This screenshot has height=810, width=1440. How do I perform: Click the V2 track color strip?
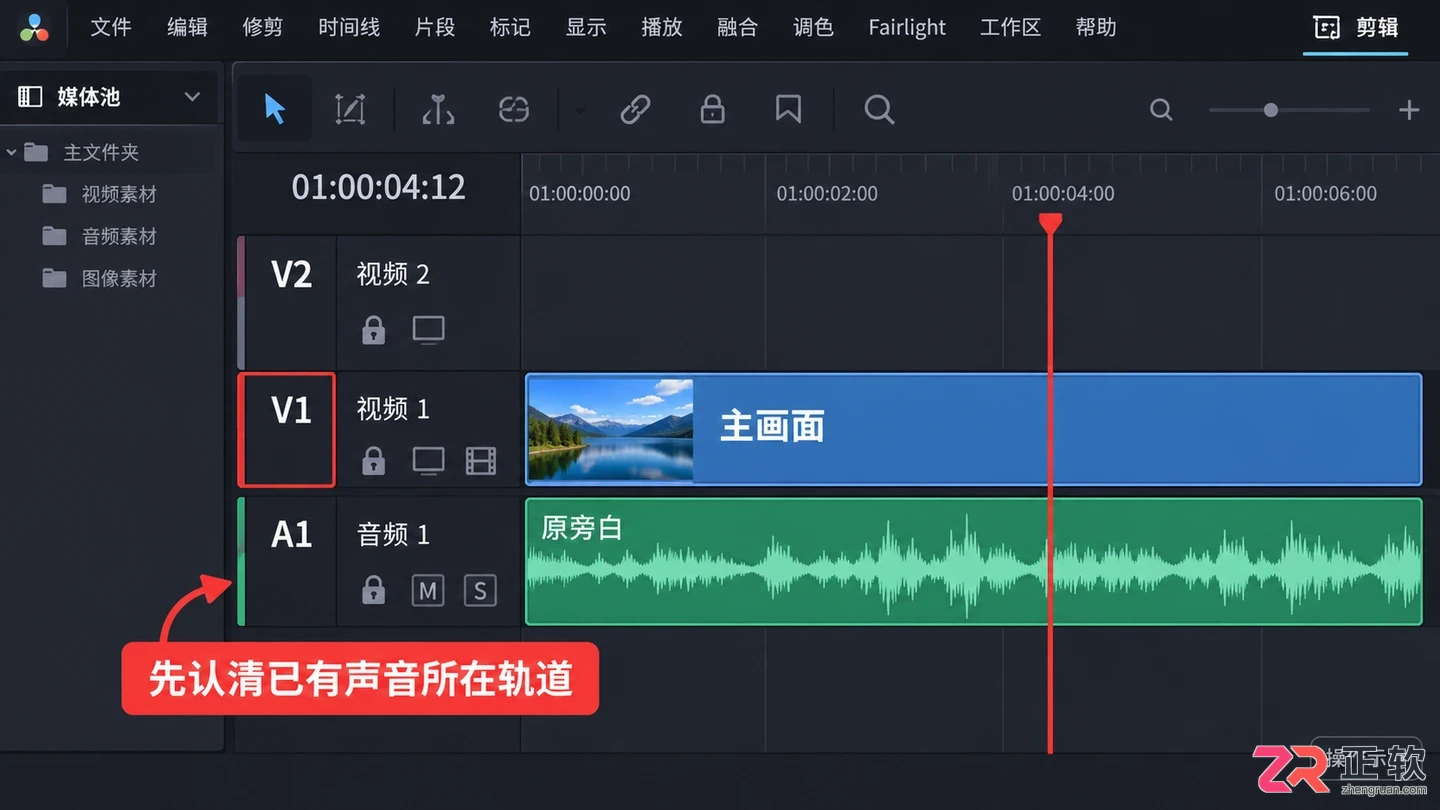[241, 303]
